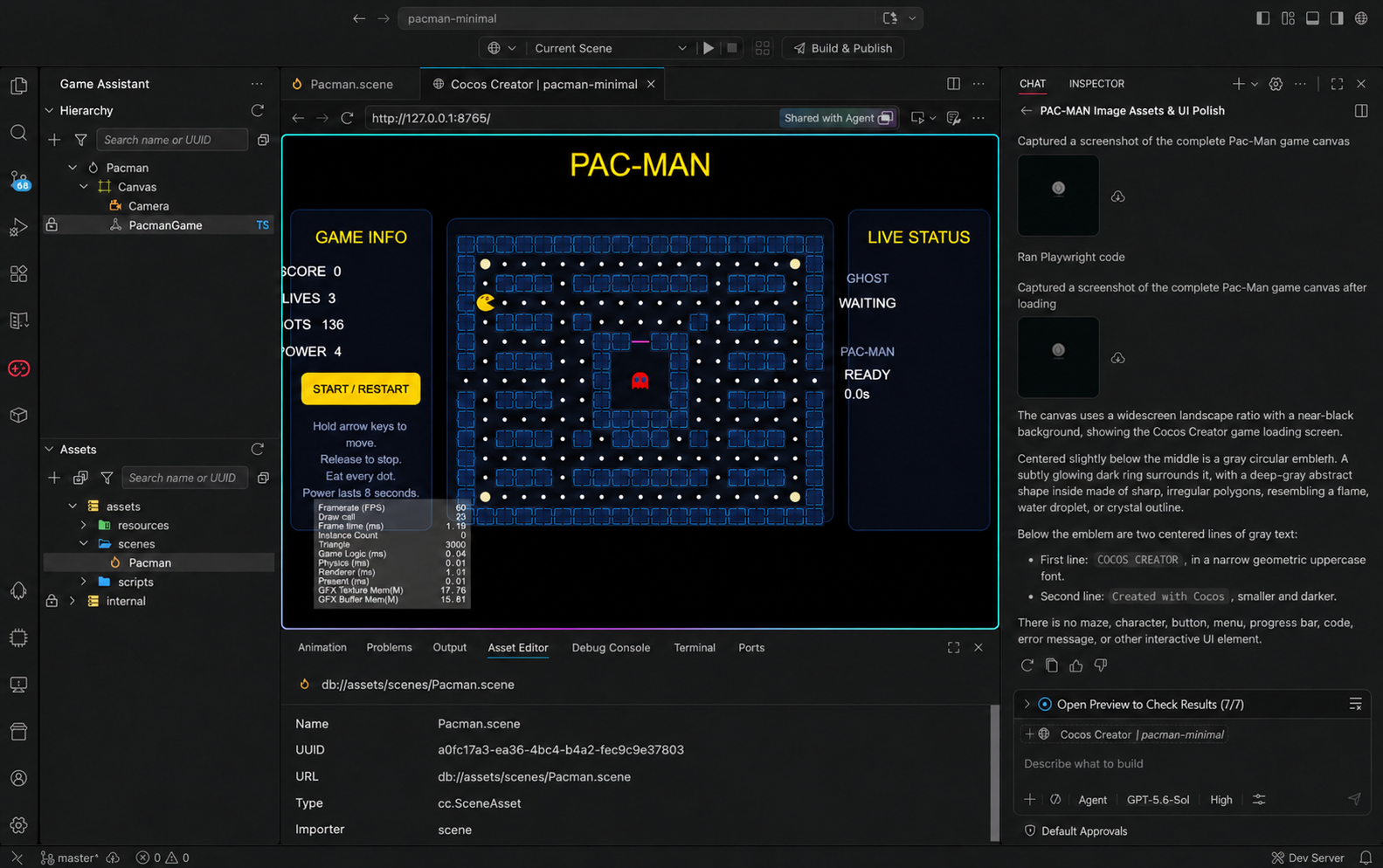The image size is (1383, 868).
Task: Maximize the chat panel
Action: coord(1337,84)
